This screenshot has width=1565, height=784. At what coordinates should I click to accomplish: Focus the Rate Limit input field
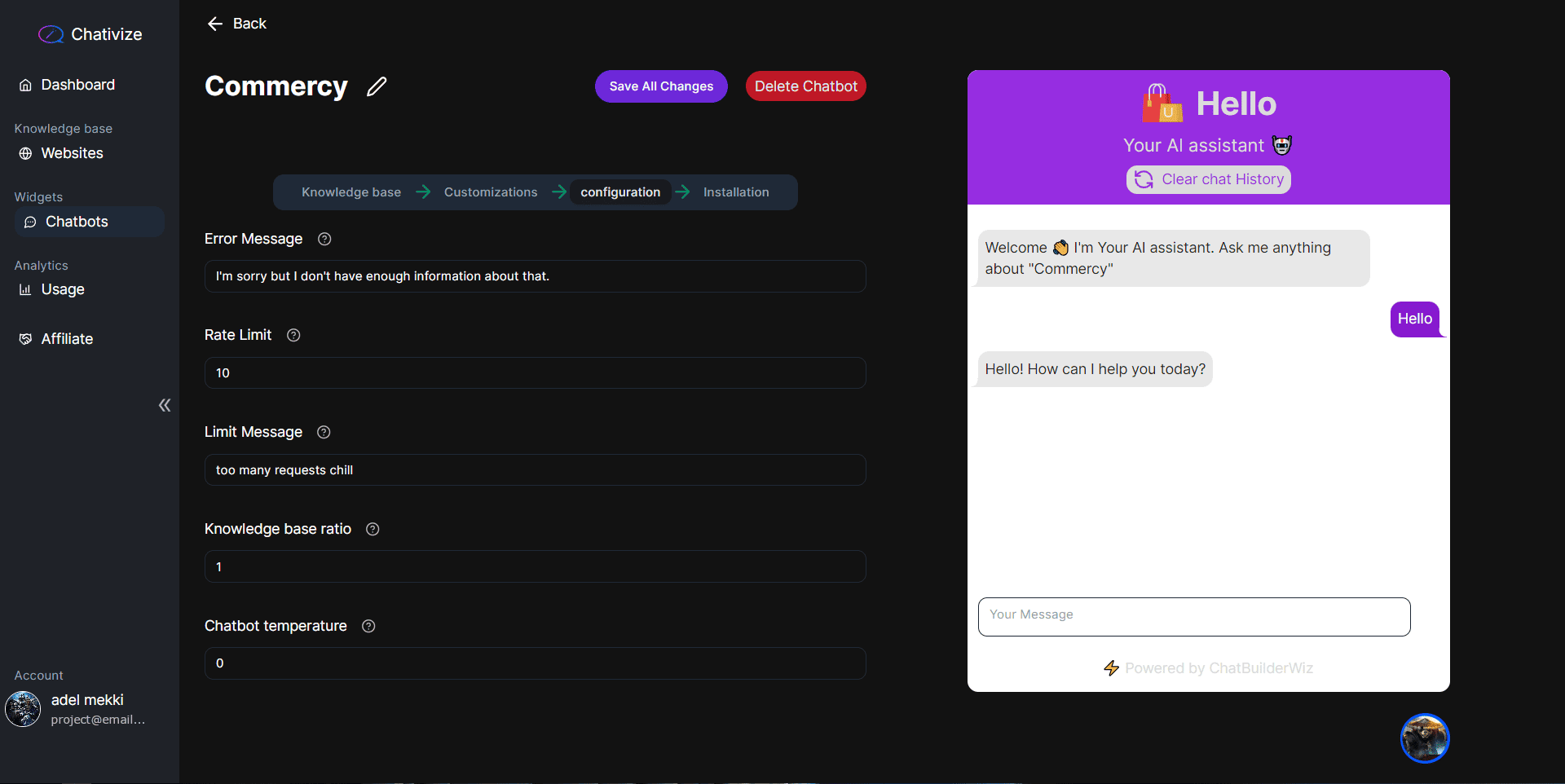click(x=535, y=372)
